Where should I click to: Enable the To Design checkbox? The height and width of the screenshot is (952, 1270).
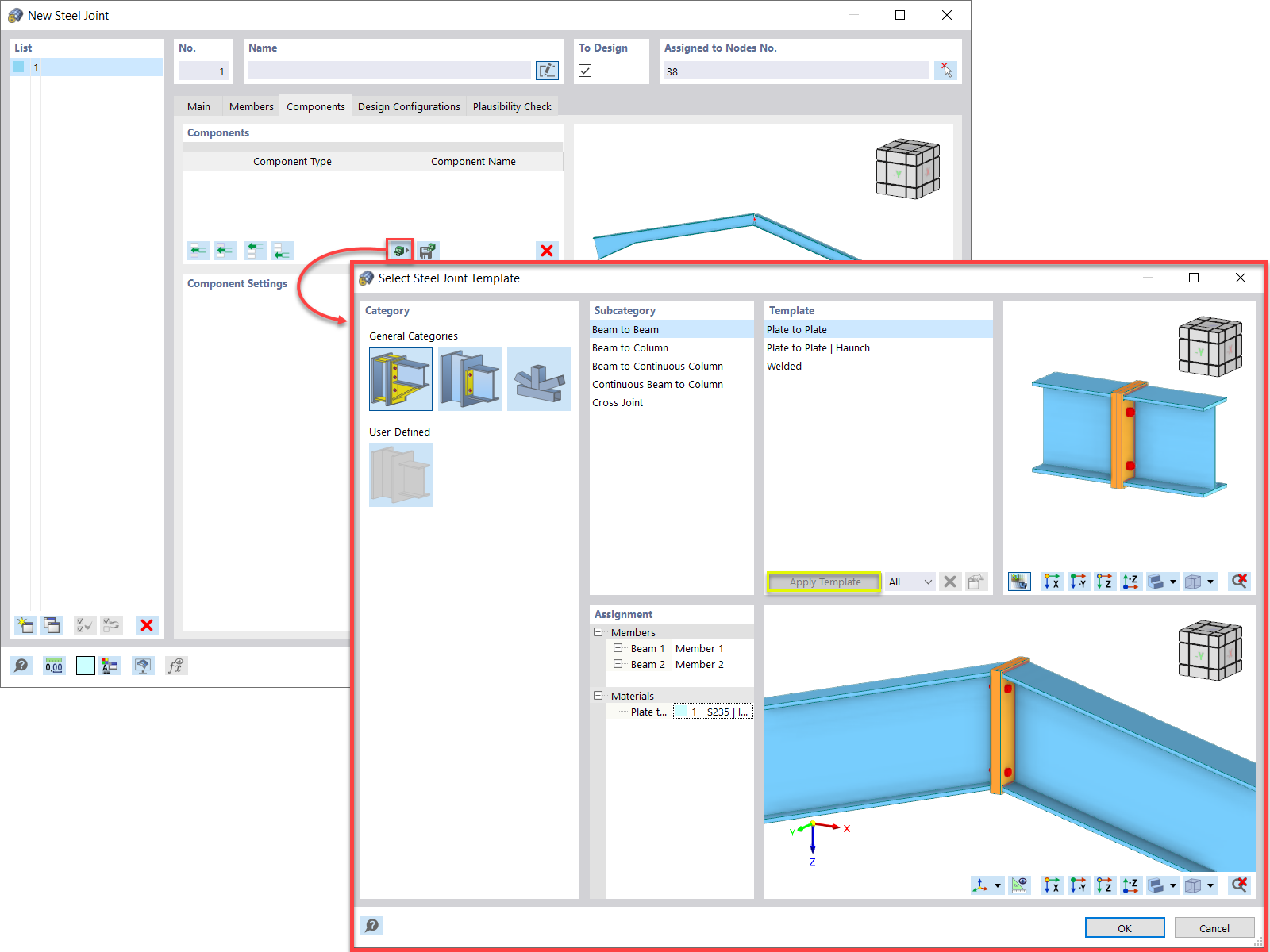[x=585, y=71]
